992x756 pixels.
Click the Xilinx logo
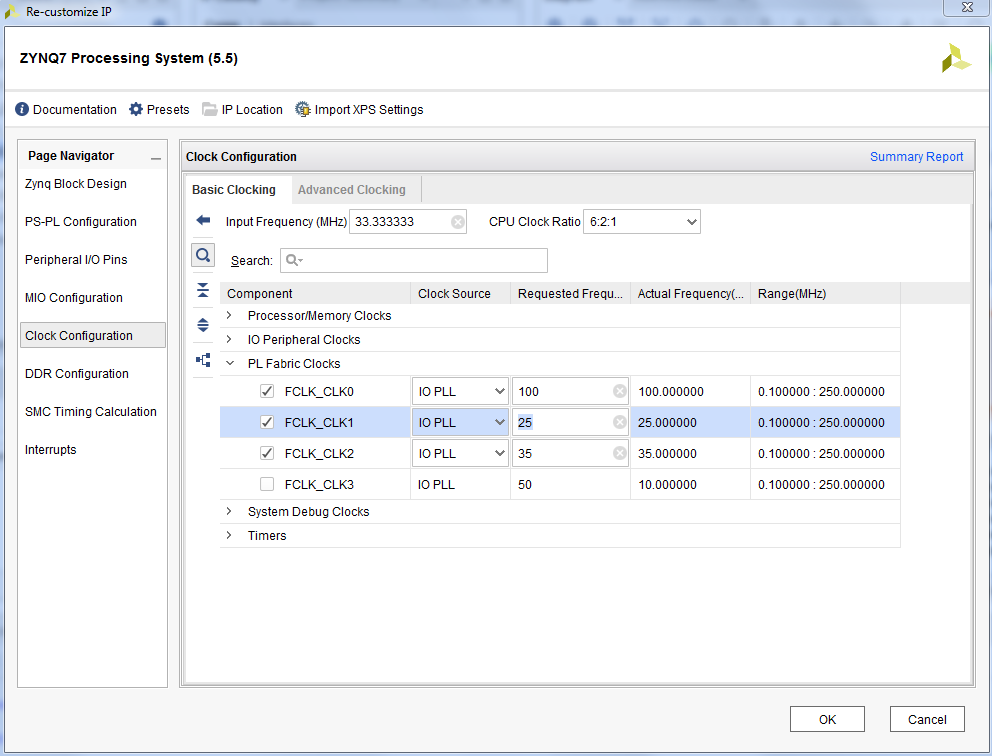pos(956,58)
